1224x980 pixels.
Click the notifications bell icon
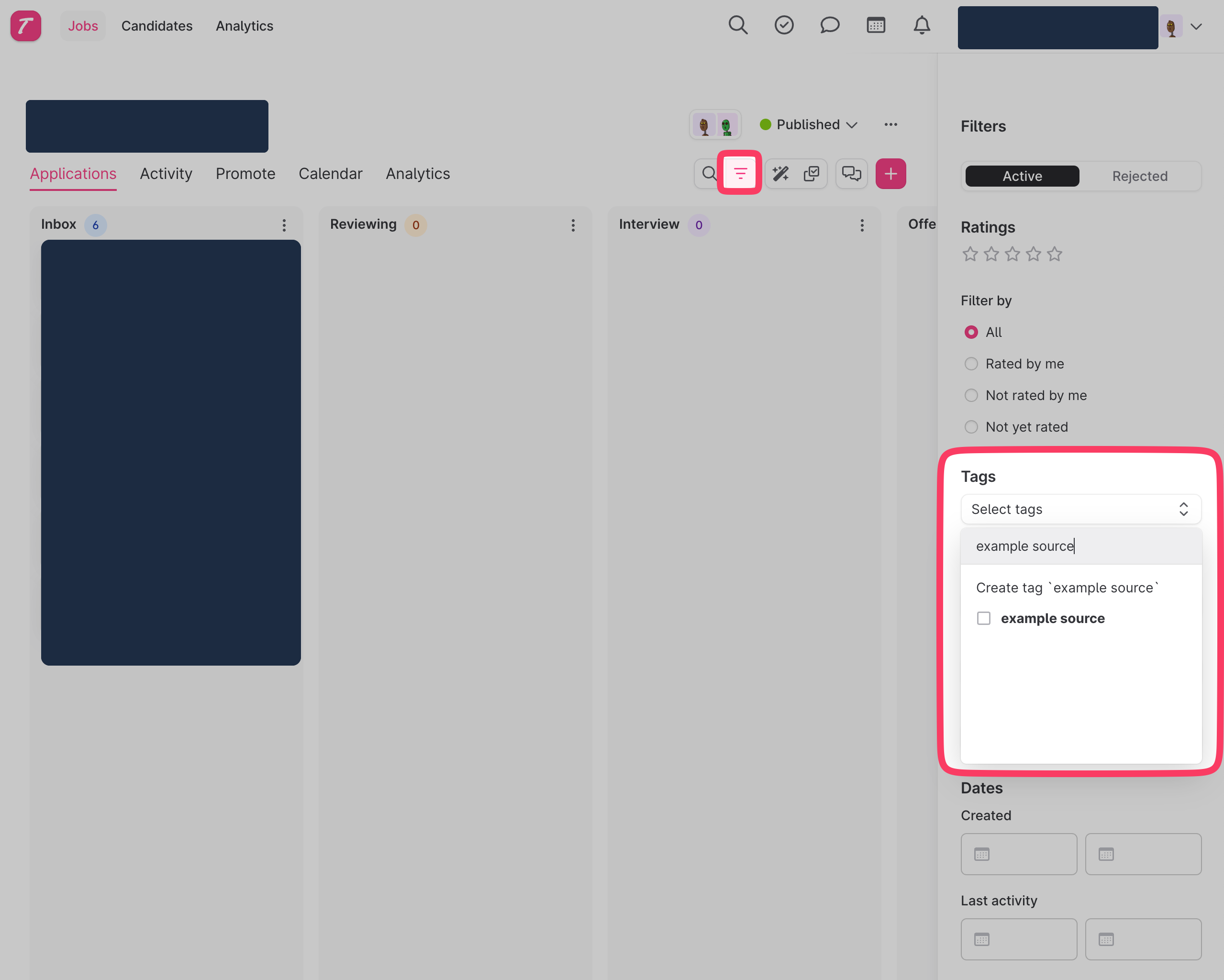[x=922, y=25]
